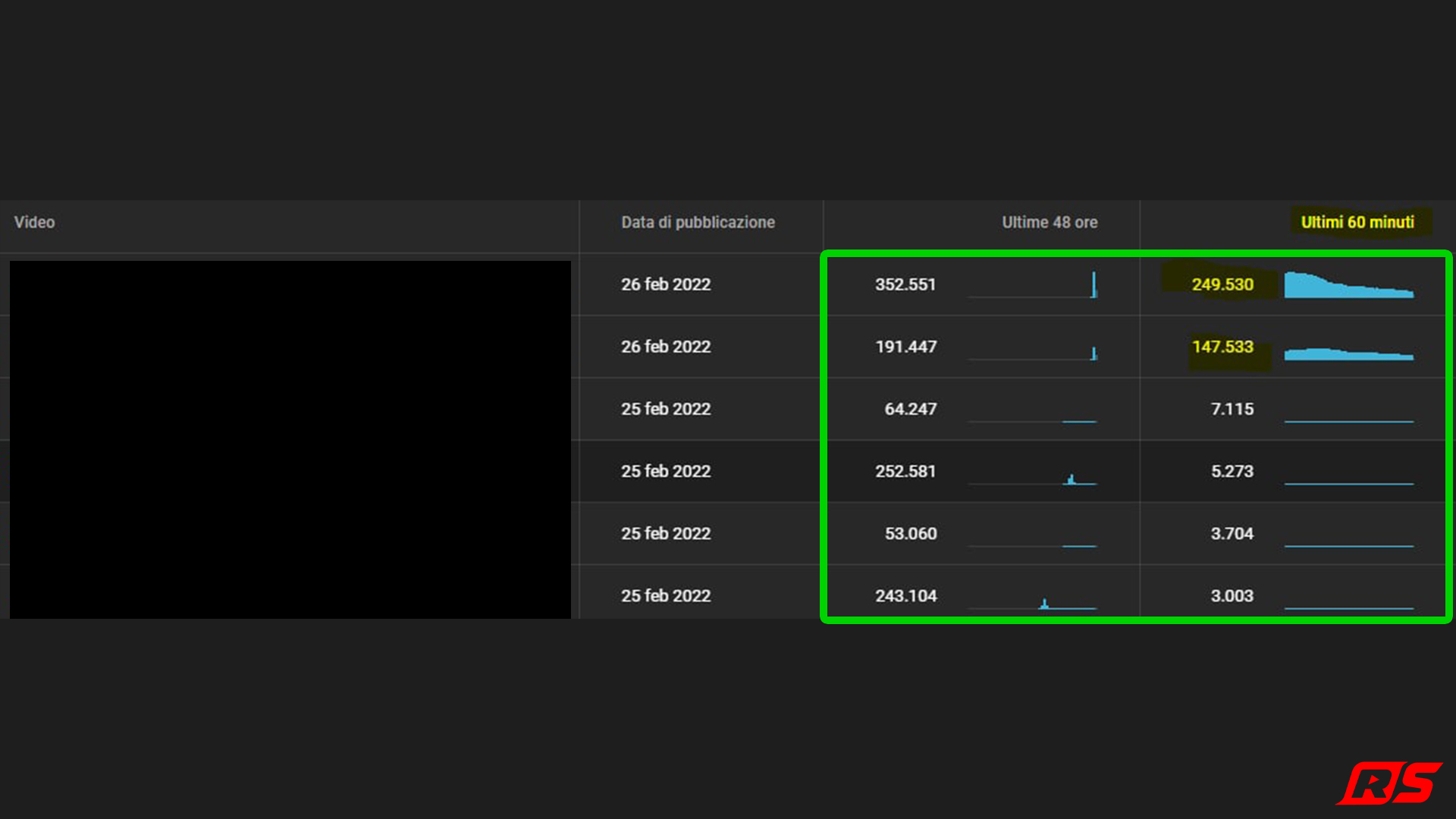Select the 352.551 views value
Viewport: 1456px width, 819px height.
tap(905, 284)
